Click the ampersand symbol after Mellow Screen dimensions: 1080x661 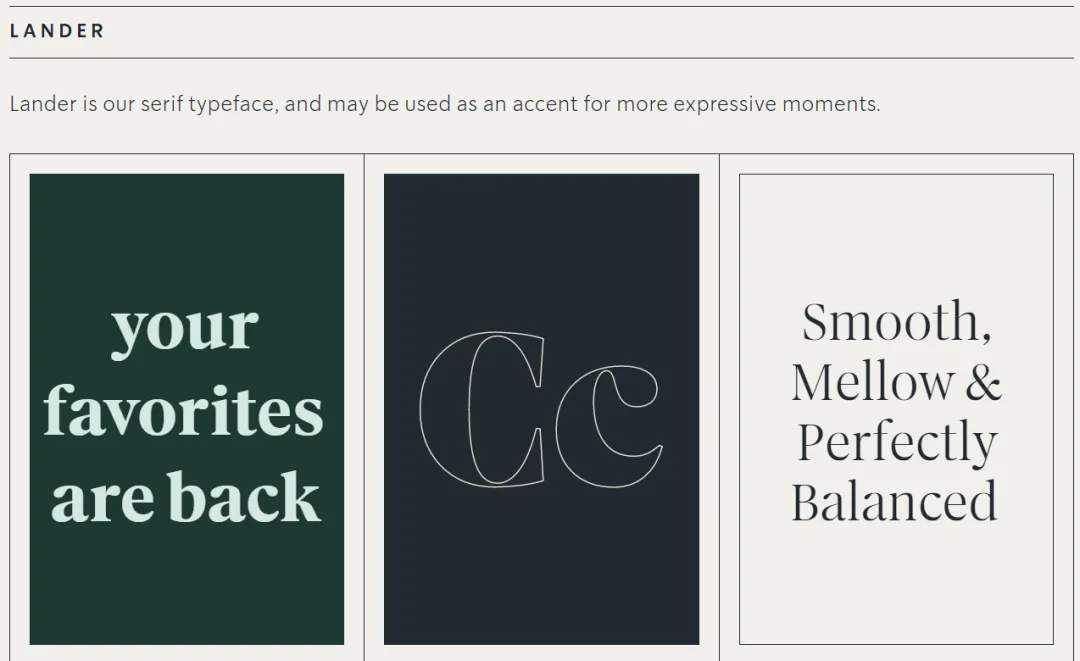click(x=984, y=382)
